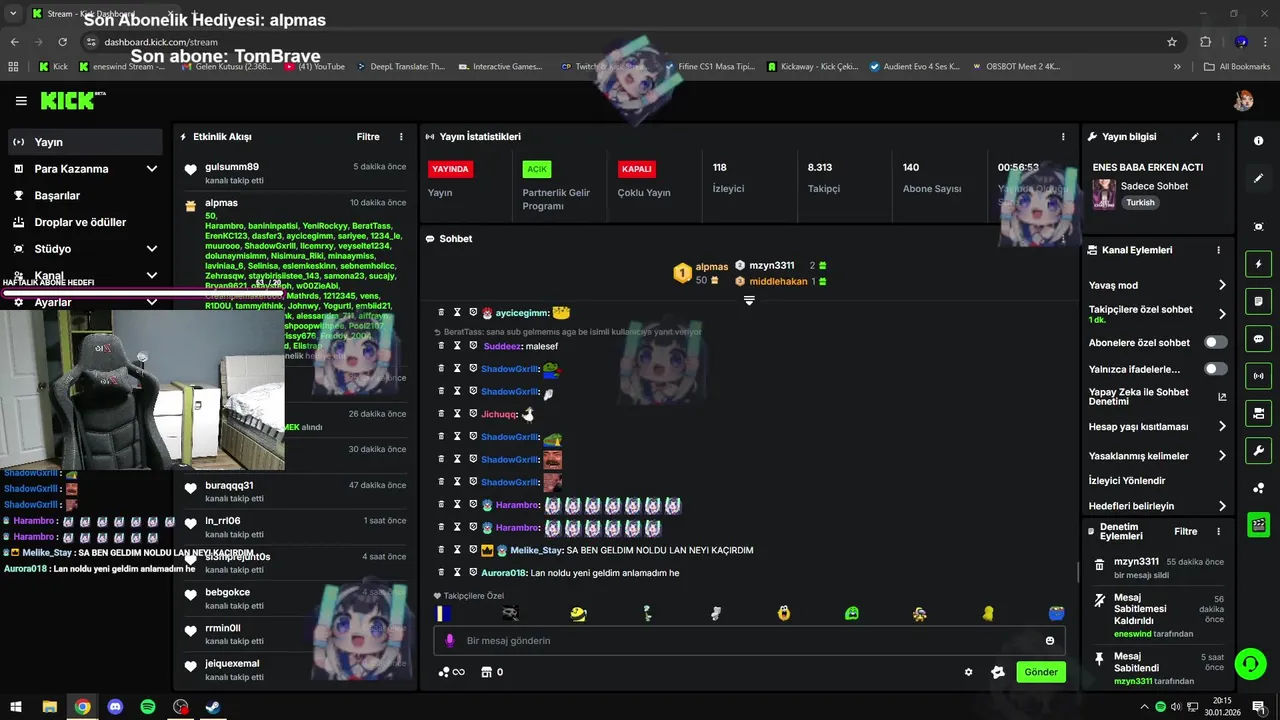Click the badge icon next to Gönder
Viewport: 1280px width, 720px height.
coord(997,672)
